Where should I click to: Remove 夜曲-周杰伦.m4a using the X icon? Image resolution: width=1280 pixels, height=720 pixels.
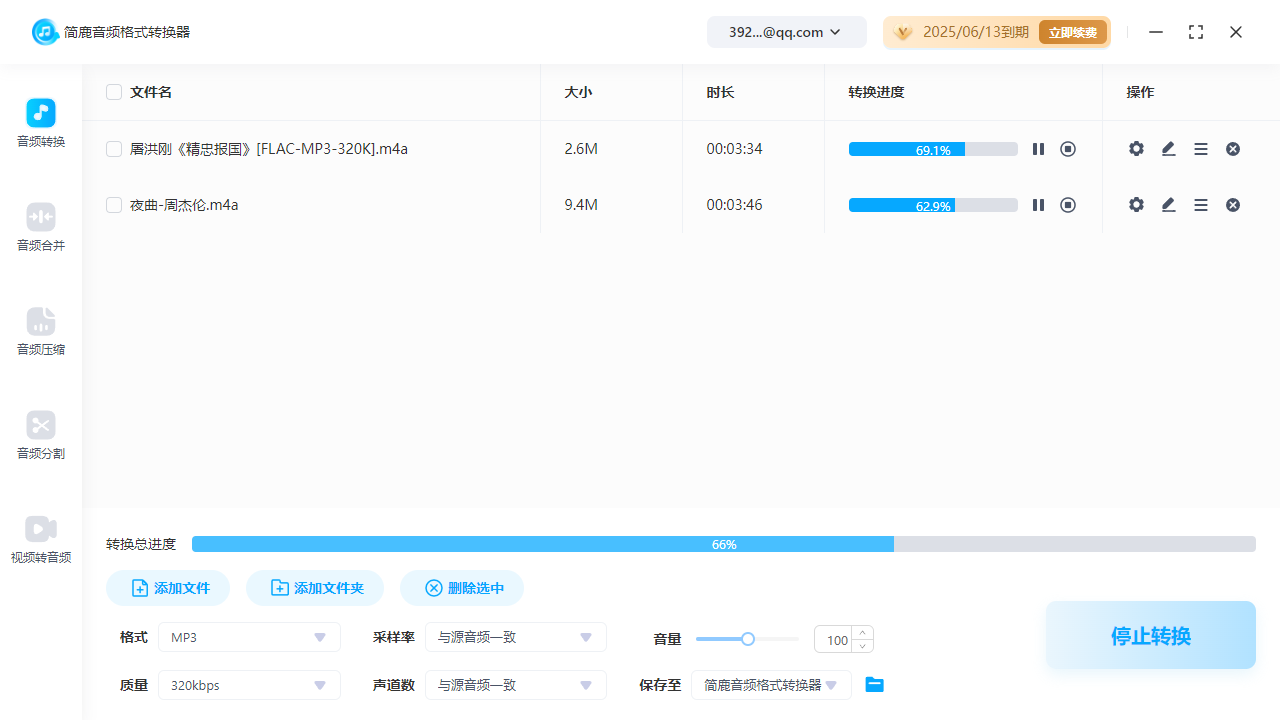pos(1233,205)
